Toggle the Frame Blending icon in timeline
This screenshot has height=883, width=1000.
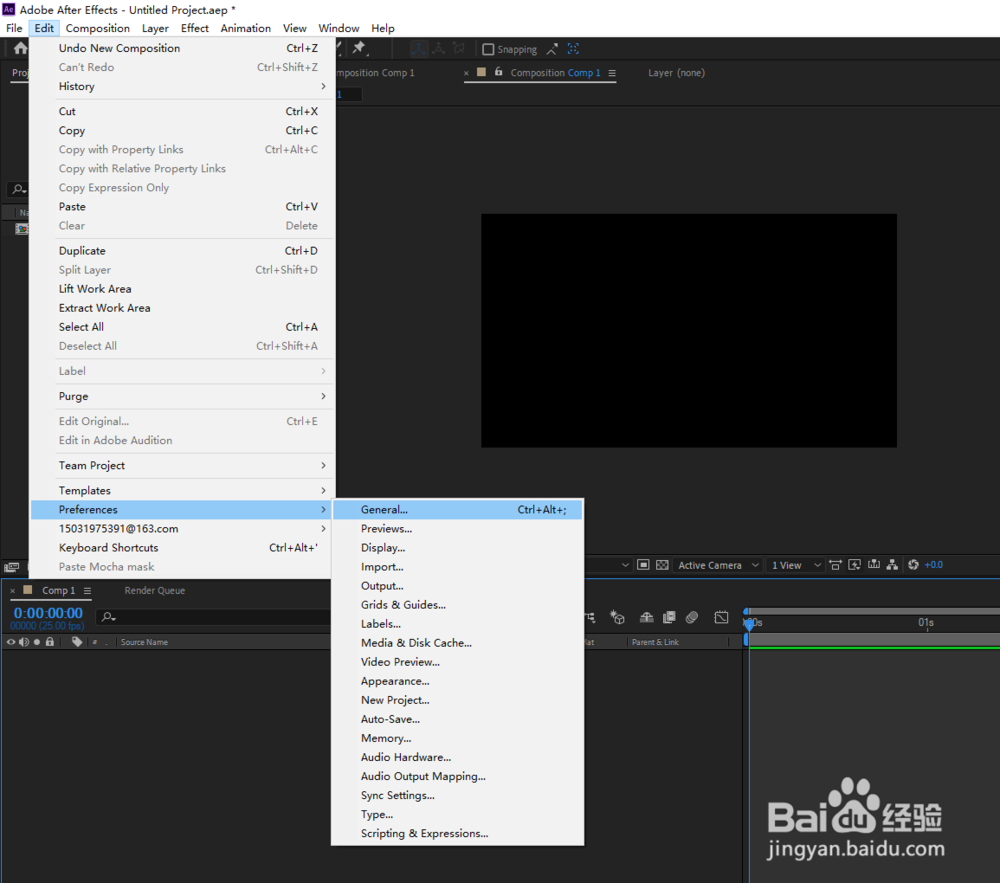pyautogui.click(x=669, y=617)
